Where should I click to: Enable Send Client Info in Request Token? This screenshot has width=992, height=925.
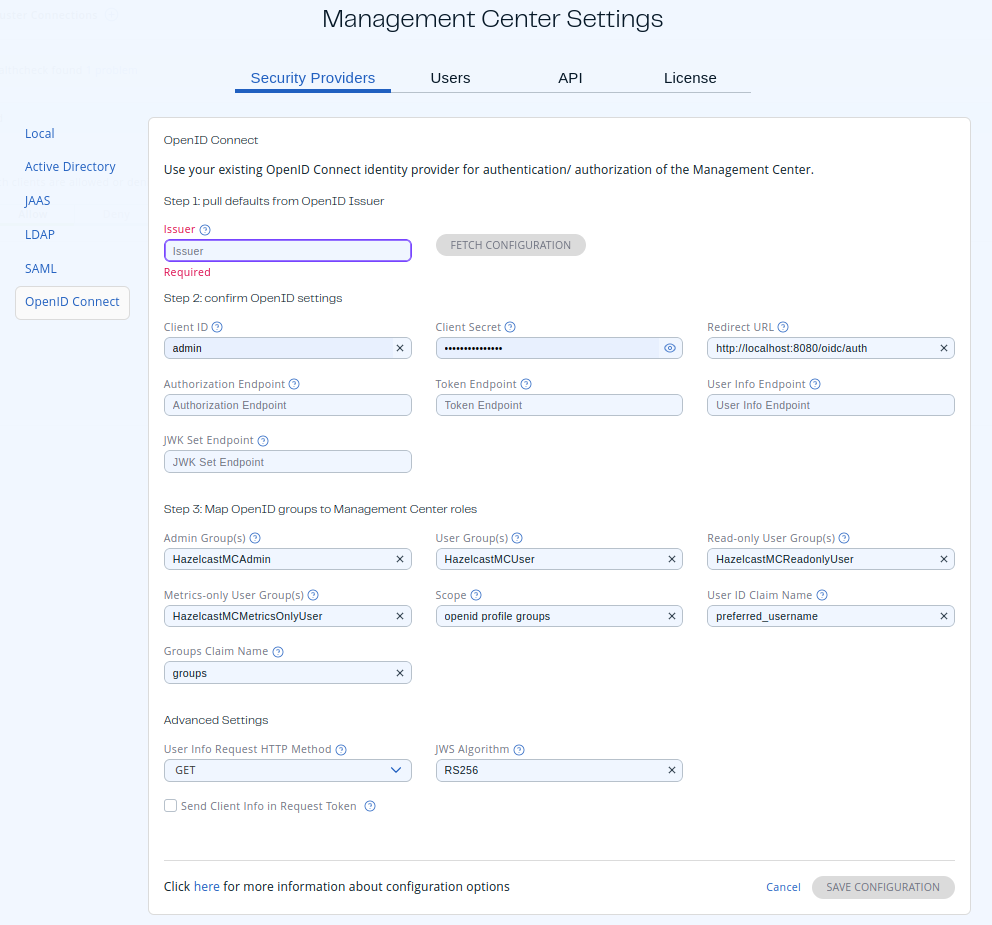coord(170,805)
